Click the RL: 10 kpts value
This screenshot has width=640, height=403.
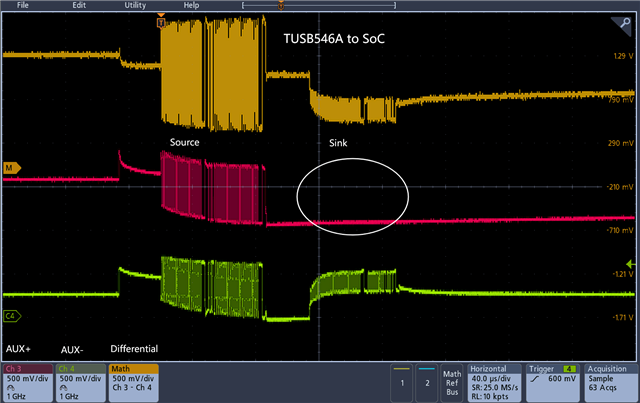490,396
